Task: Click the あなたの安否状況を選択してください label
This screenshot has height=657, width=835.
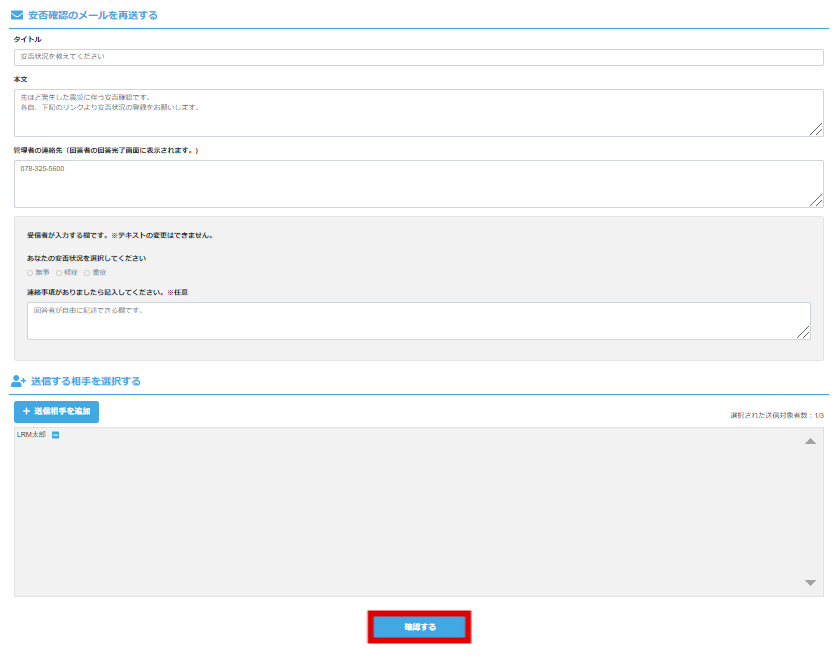Action: pyautogui.click(x=86, y=258)
